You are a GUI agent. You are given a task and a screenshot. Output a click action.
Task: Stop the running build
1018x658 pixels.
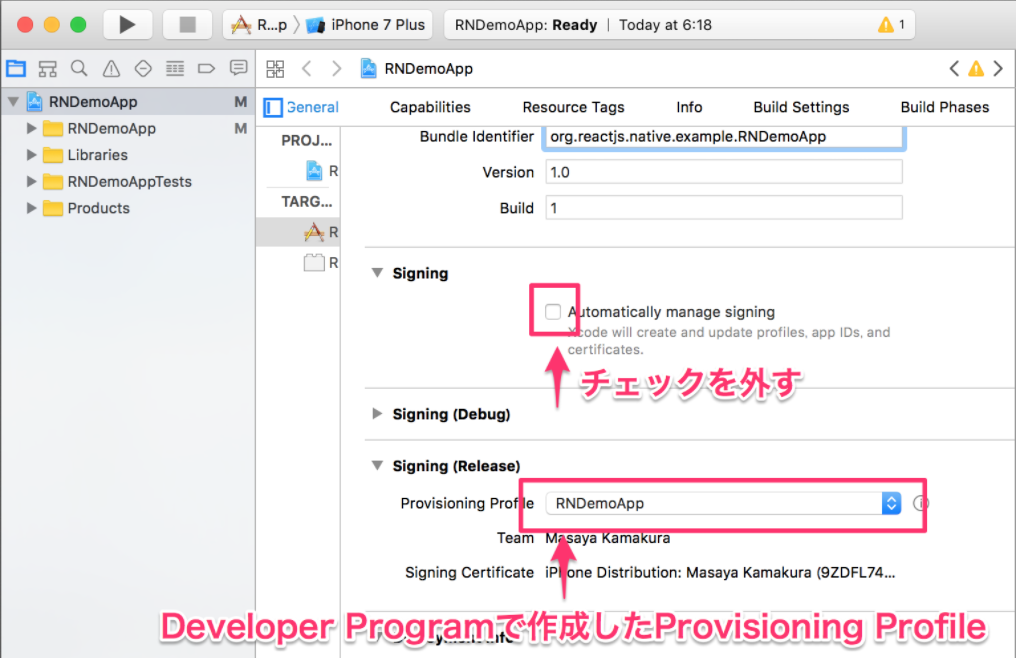tap(187, 25)
